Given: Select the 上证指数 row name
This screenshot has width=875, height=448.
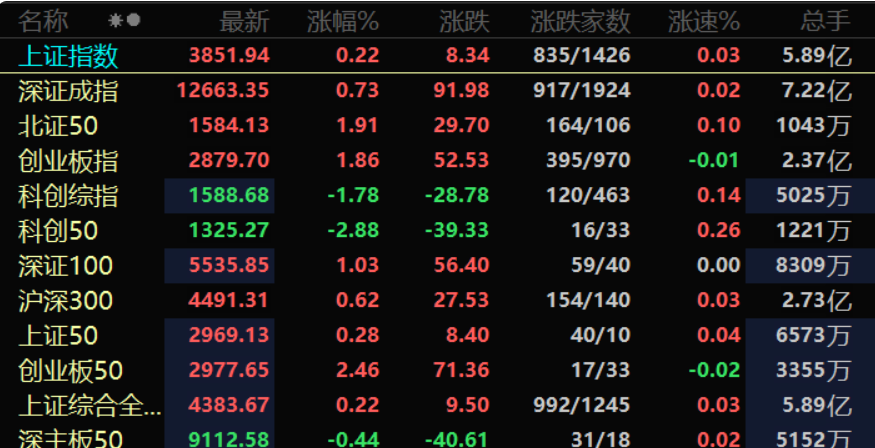Looking at the screenshot, I should (x=68, y=56).
